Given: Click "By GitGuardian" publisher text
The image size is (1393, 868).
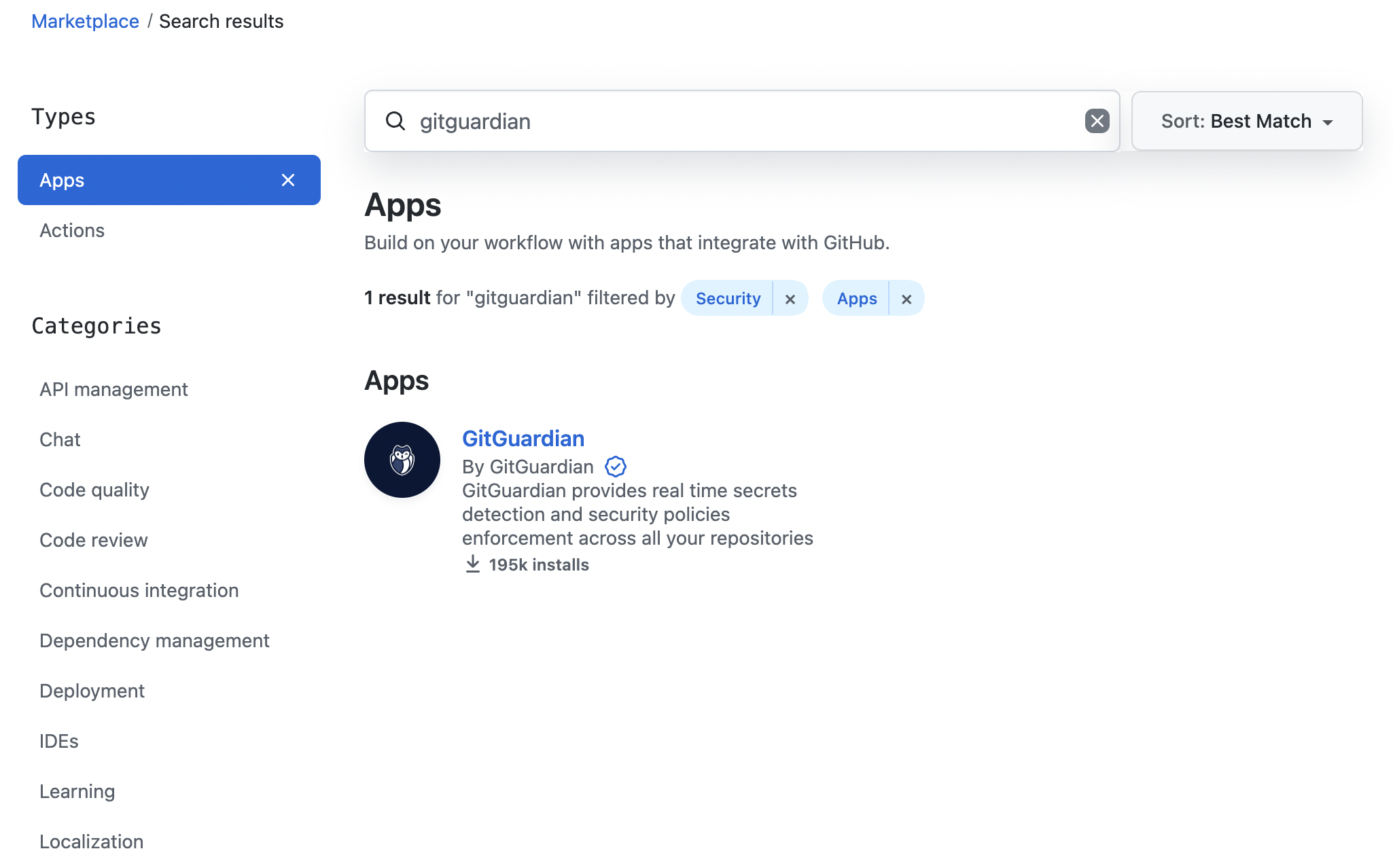Looking at the screenshot, I should coord(528,467).
